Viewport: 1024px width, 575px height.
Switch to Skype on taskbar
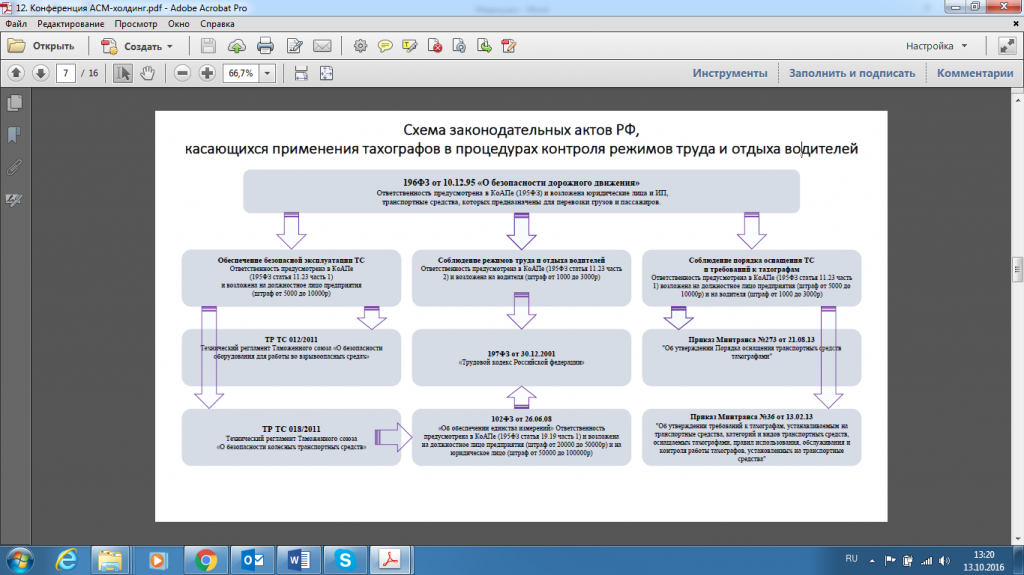point(345,560)
